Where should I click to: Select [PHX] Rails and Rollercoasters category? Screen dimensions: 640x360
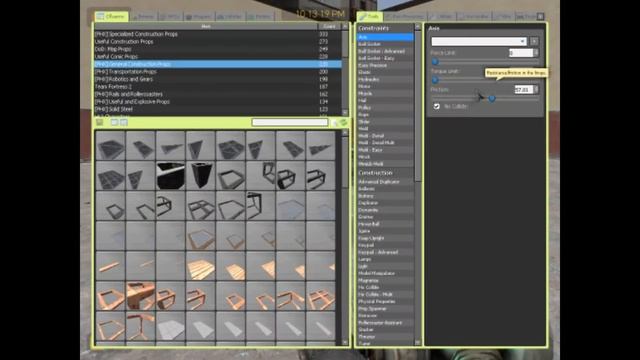[218, 94]
